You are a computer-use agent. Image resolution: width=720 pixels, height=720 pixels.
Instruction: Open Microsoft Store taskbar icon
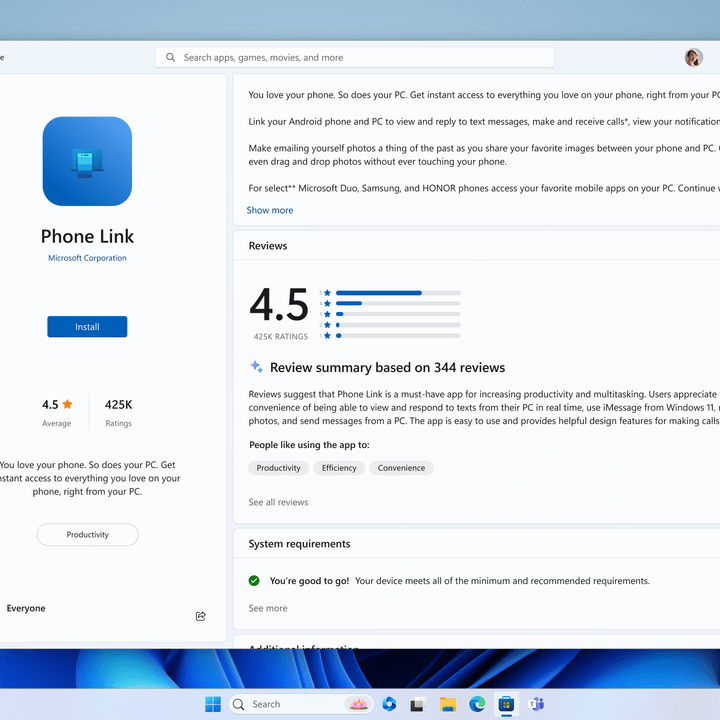pyautogui.click(x=506, y=704)
